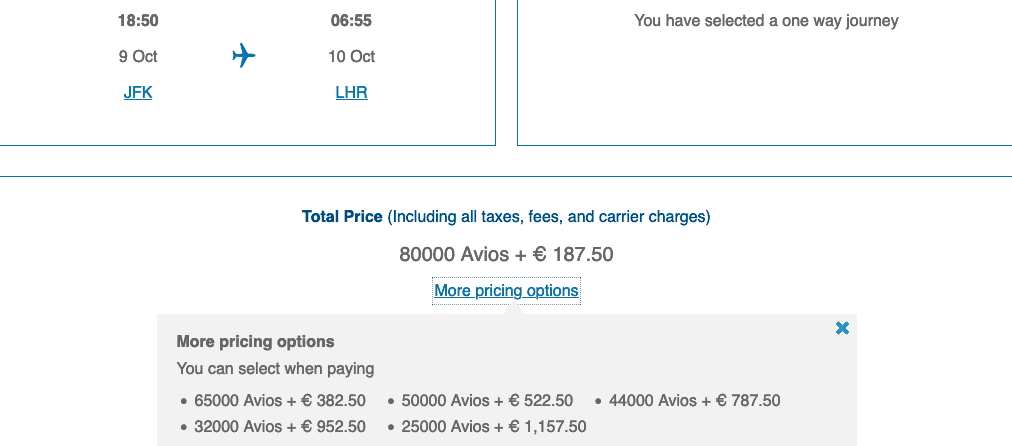The width and height of the screenshot is (1012, 446).
Task: Click the You can select when paying text
Action: click(275, 368)
